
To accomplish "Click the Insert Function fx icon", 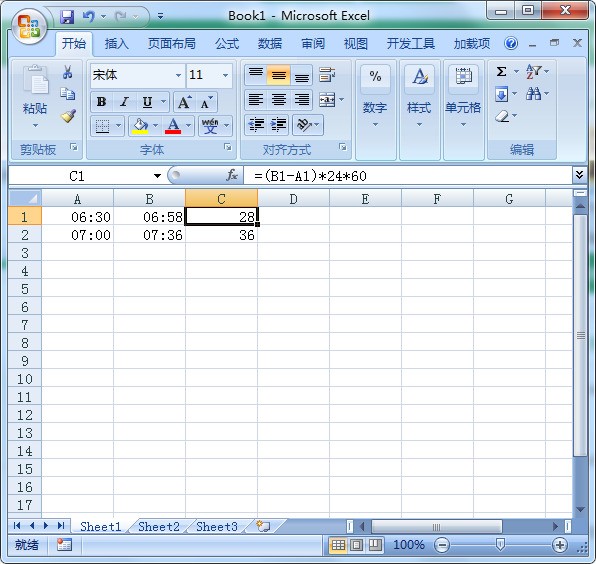I will pos(232,175).
